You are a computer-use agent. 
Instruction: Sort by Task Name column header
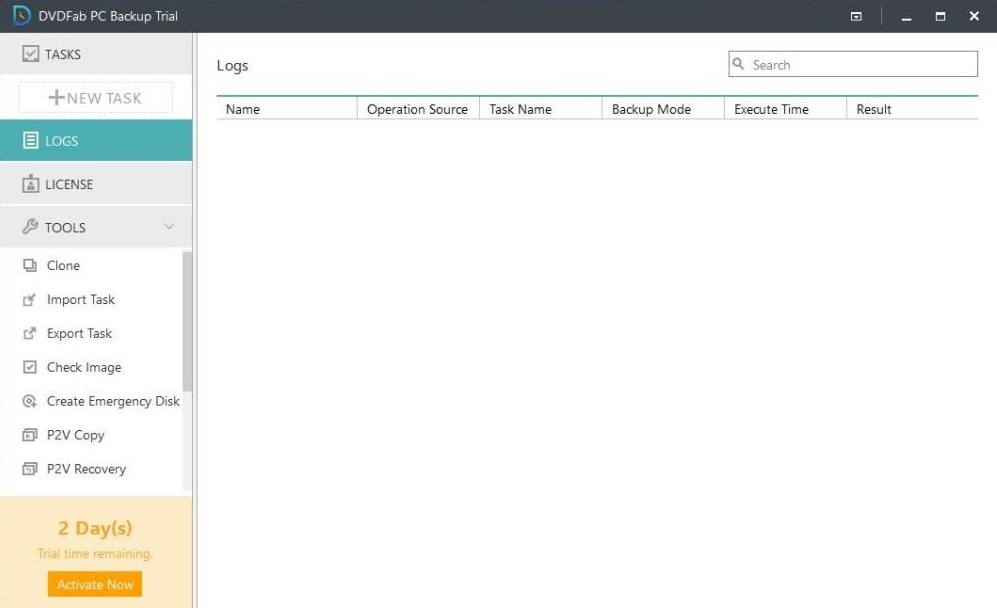coord(540,109)
